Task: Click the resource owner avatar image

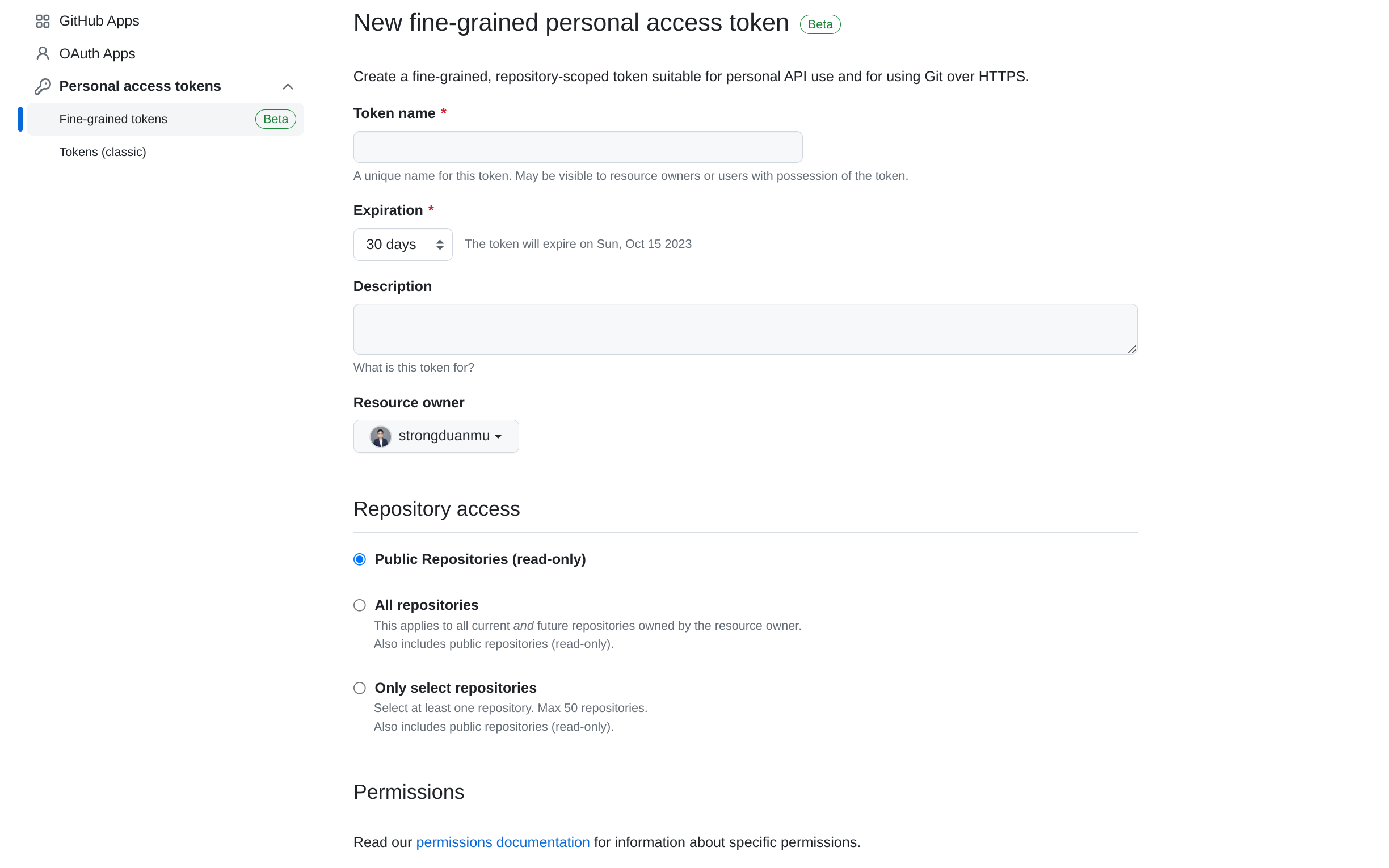Action: coord(380,436)
